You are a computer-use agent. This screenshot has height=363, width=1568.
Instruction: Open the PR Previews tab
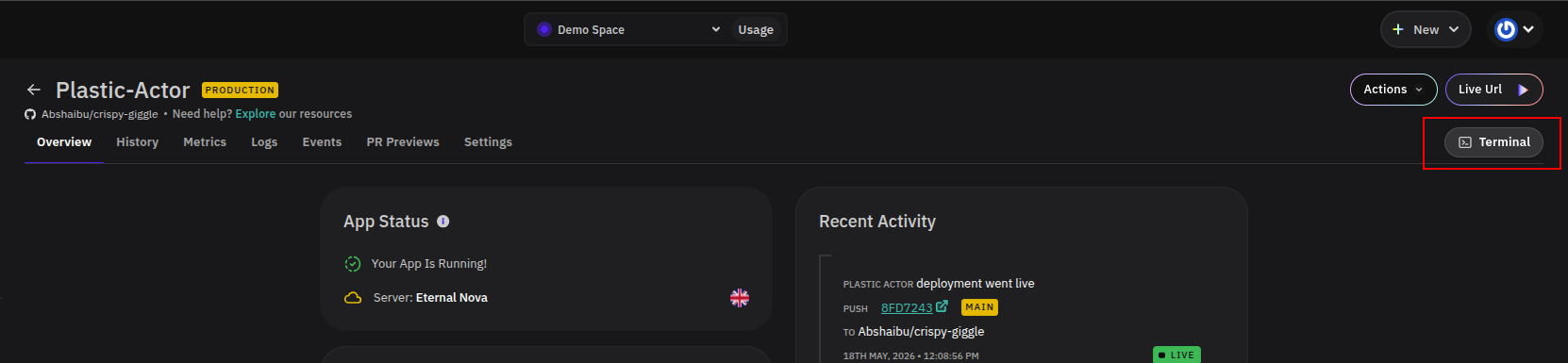coord(403,142)
